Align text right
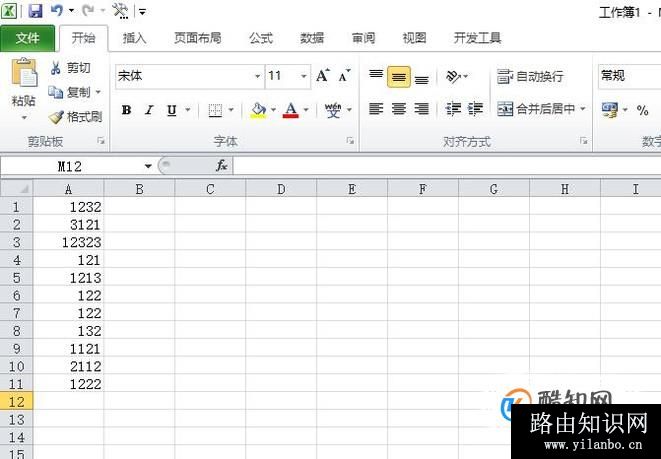 pyautogui.click(x=422, y=109)
